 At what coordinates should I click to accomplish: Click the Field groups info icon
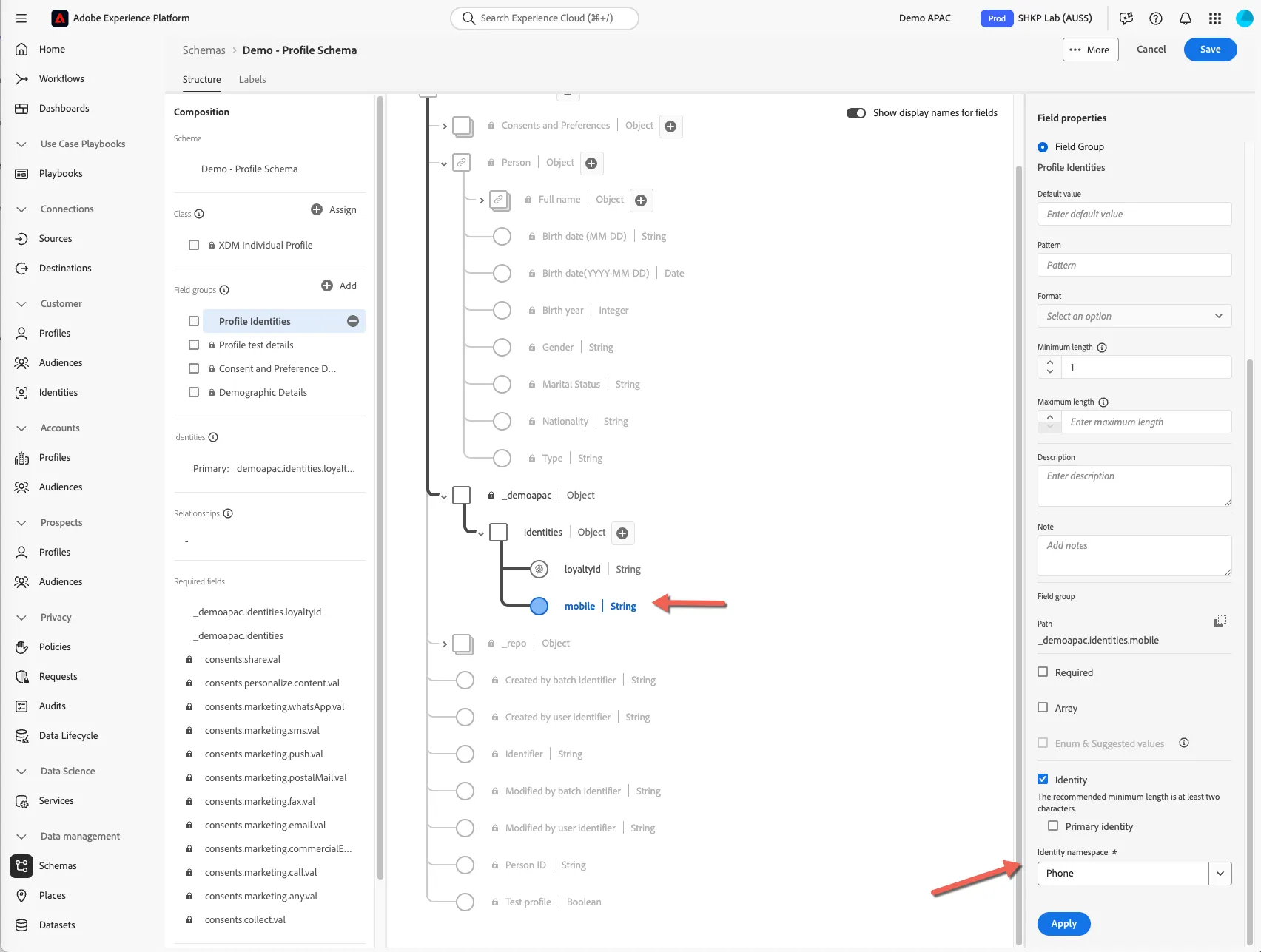(224, 290)
